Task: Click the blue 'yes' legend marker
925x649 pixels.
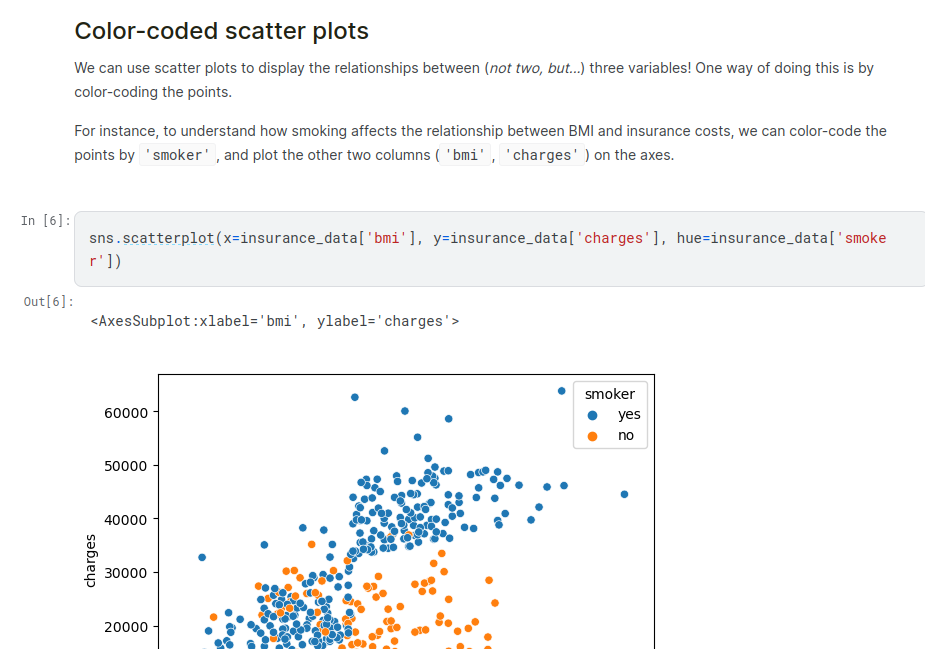Action: coord(593,415)
